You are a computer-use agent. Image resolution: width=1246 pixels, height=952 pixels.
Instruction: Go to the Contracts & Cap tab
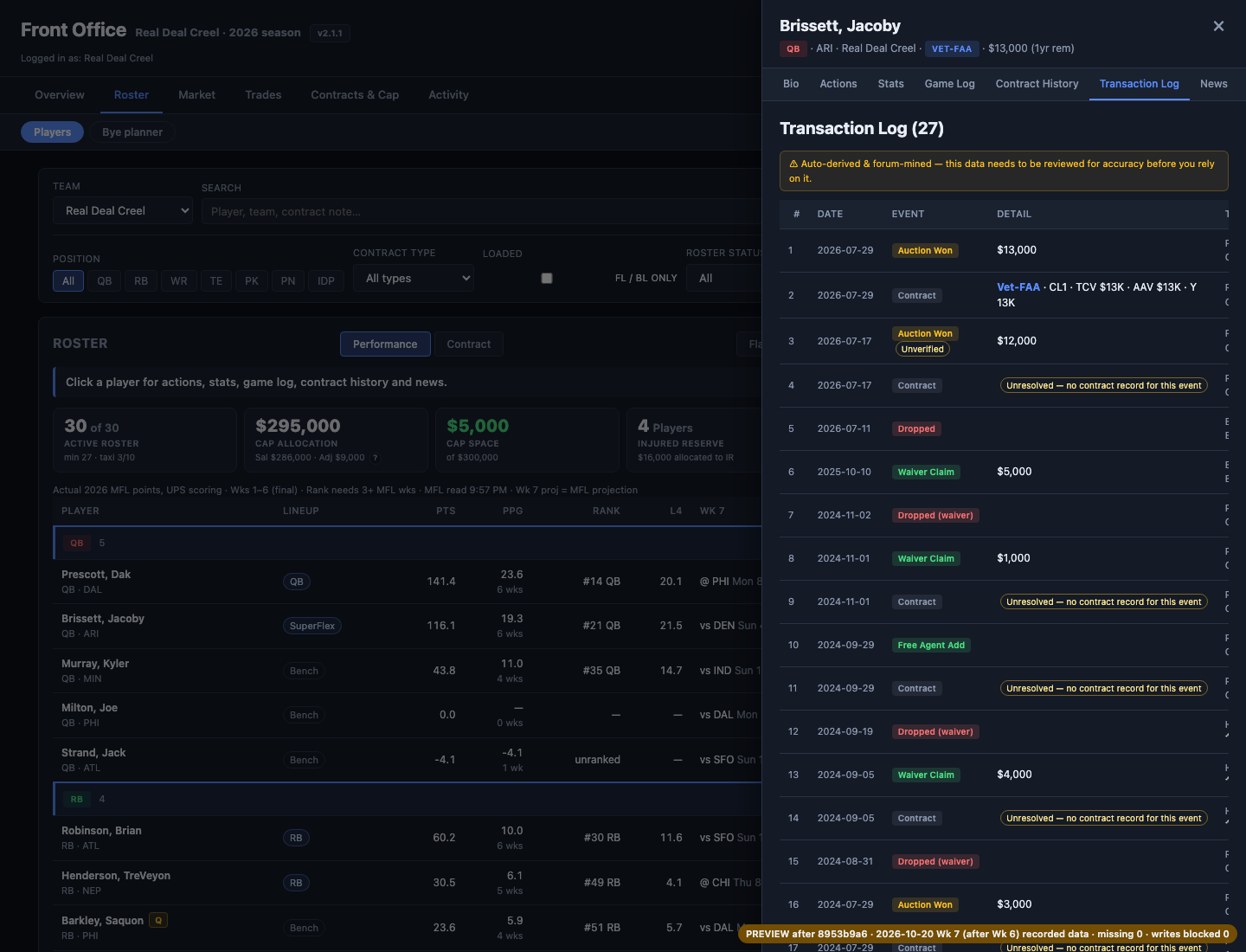tap(355, 95)
